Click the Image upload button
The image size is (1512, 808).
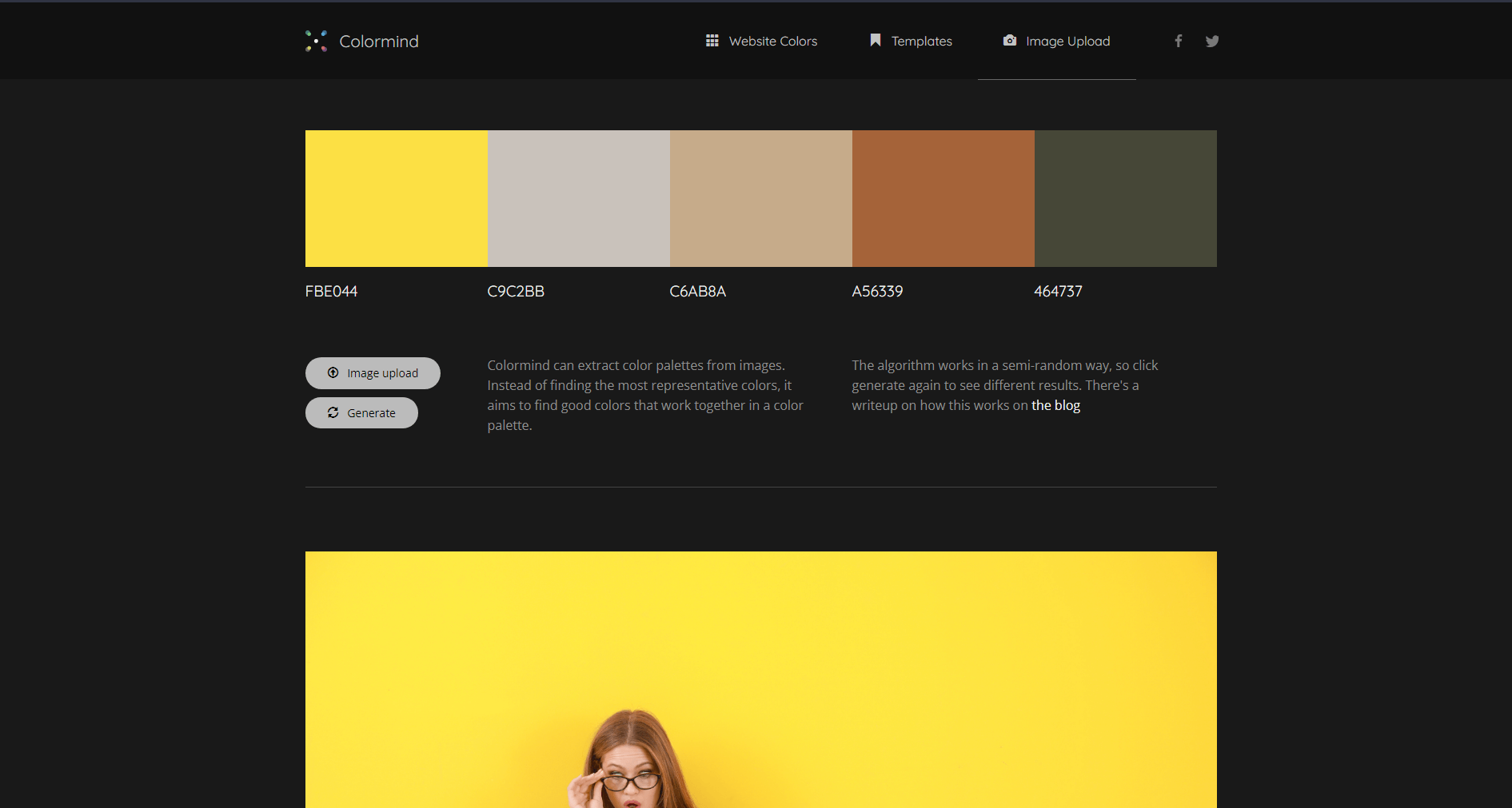tap(373, 373)
